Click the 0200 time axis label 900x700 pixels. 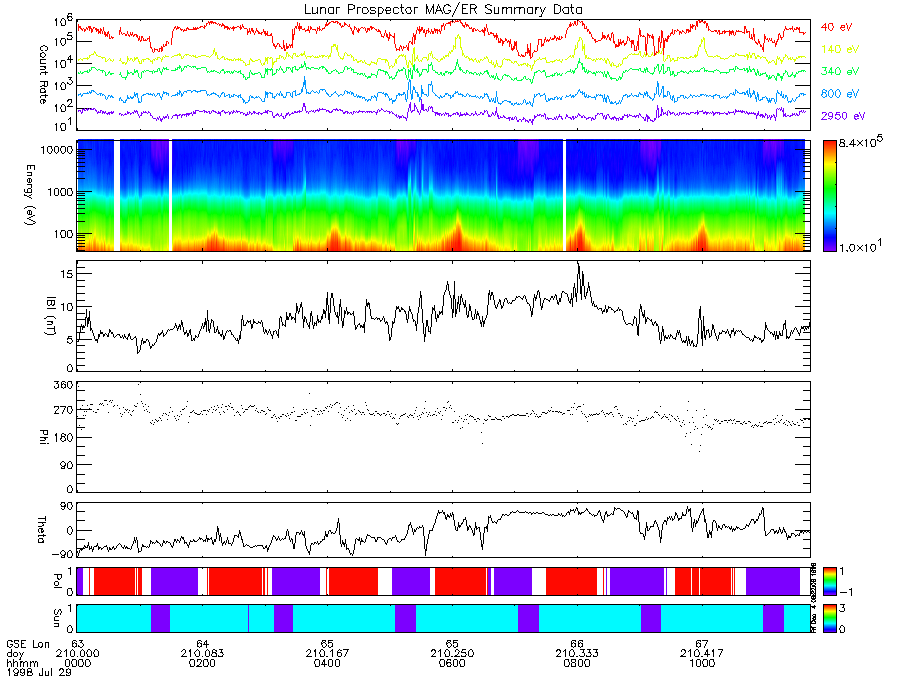point(202,663)
